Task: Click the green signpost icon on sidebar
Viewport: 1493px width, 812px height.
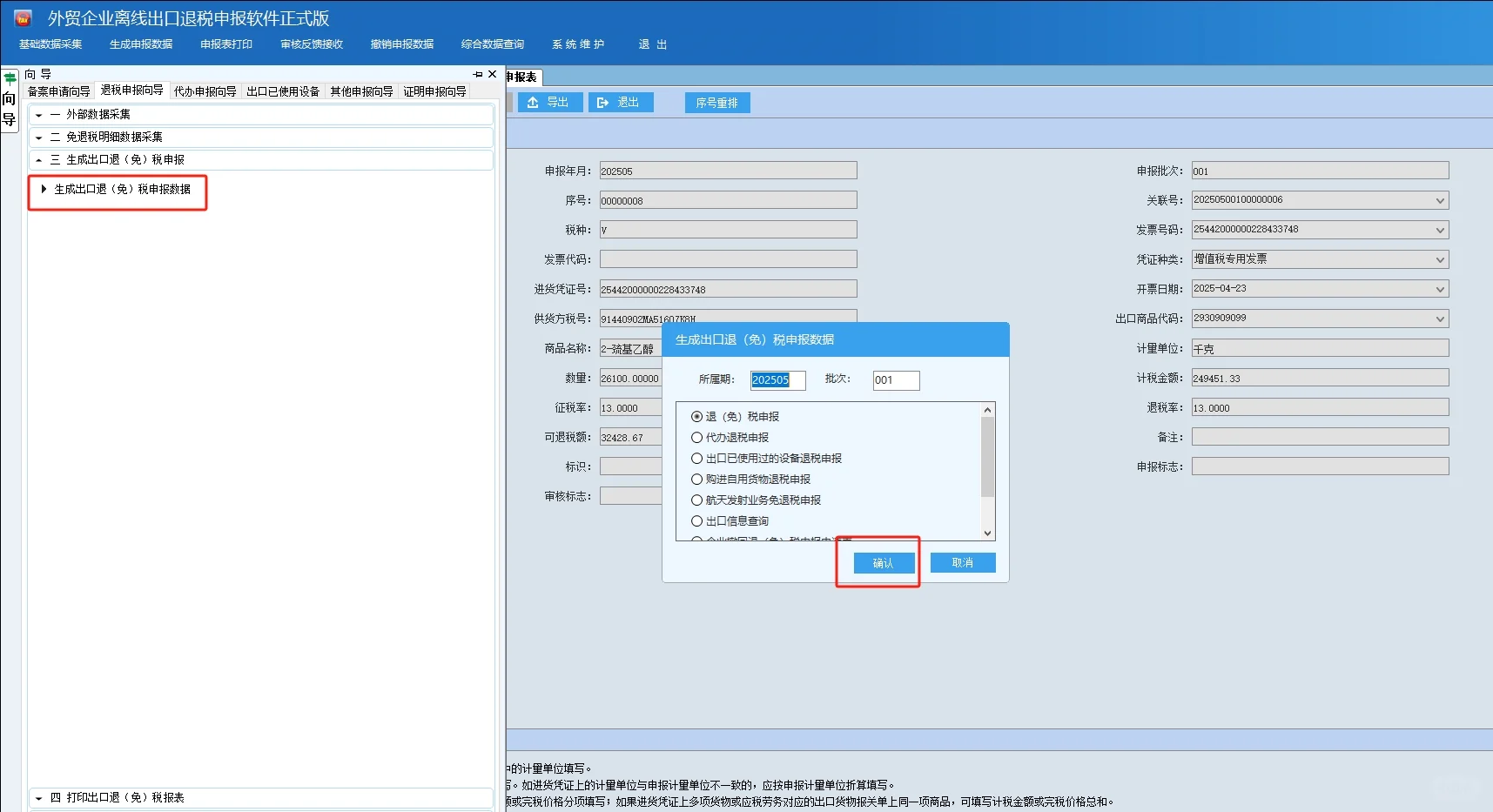Action: [10, 77]
